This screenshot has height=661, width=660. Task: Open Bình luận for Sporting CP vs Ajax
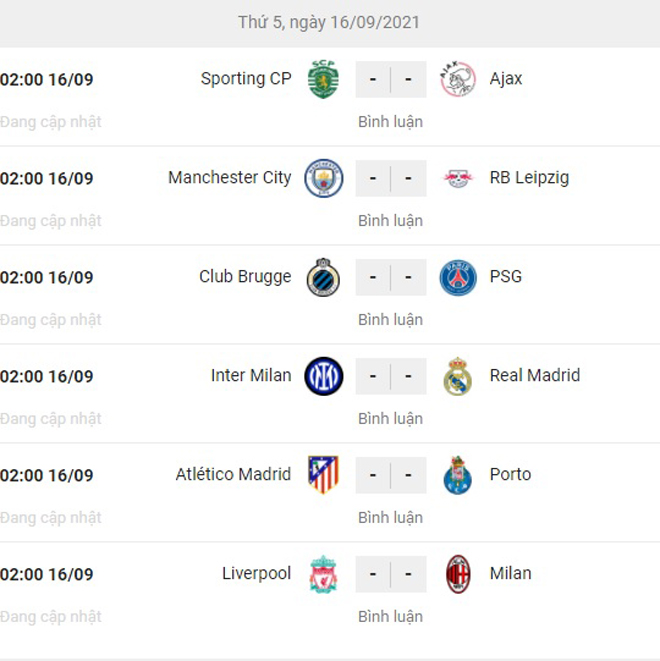click(390, 122)
